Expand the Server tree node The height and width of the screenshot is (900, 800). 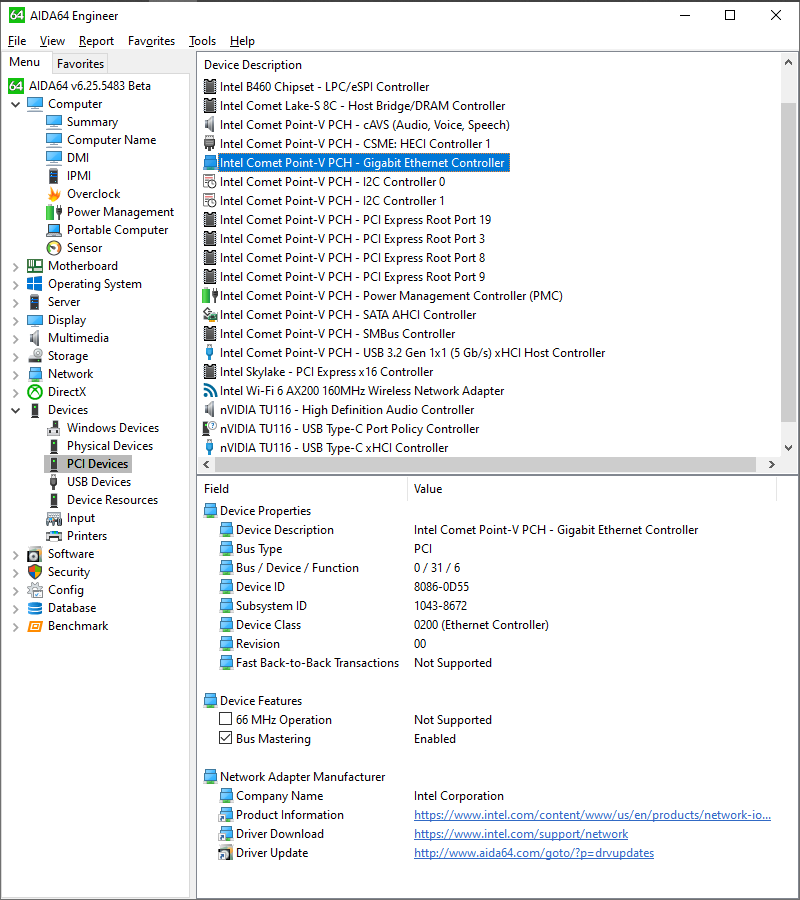pyautogui.click(x=15, y=302)
